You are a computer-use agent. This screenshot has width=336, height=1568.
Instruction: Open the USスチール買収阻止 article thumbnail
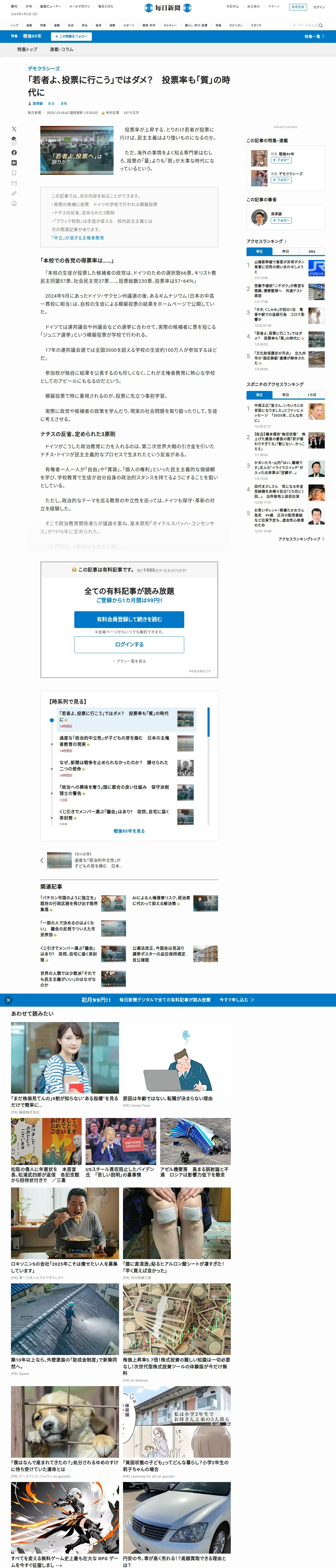coord(121,1141)
